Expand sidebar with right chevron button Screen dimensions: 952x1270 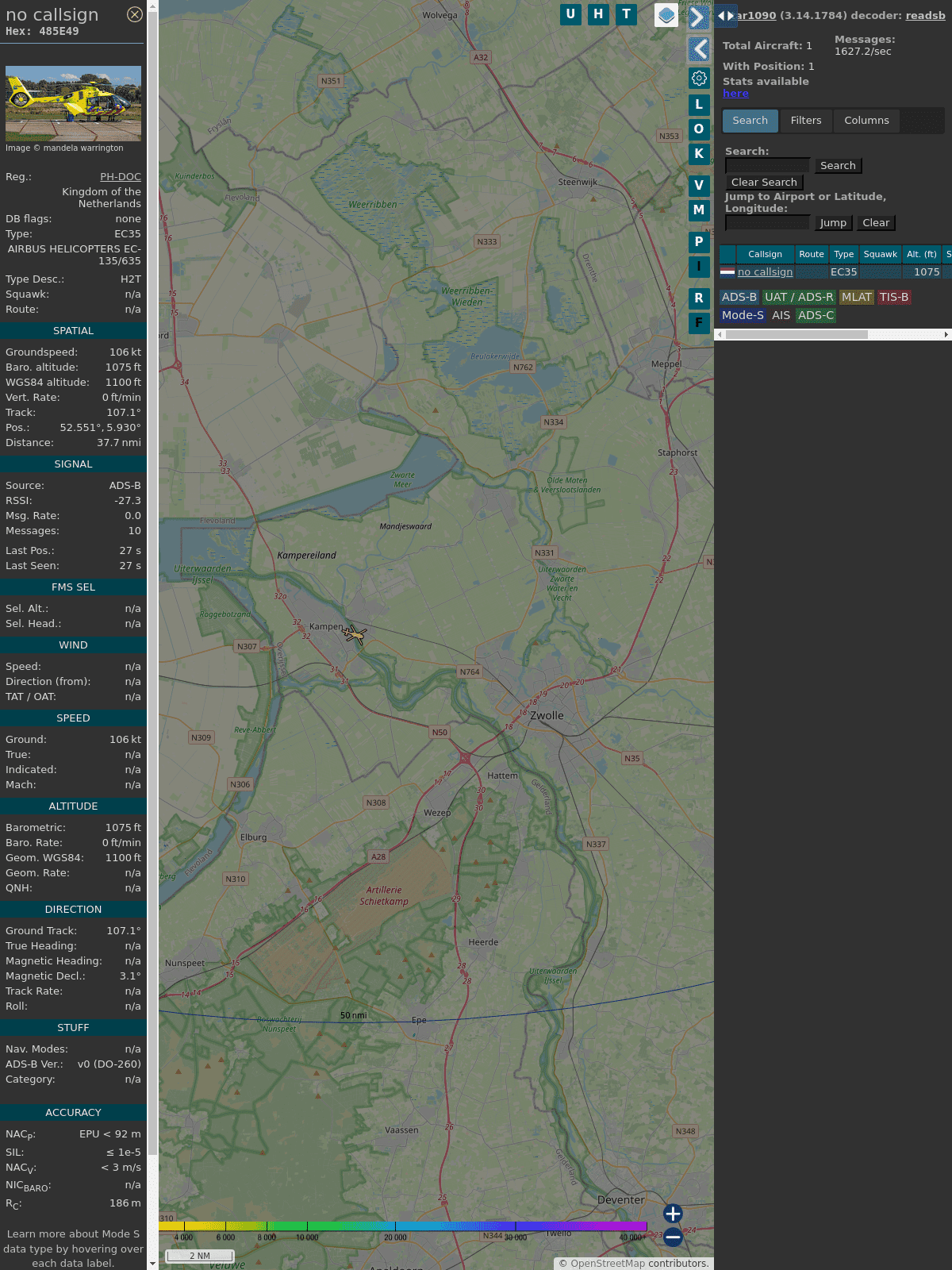click(698, 17)
